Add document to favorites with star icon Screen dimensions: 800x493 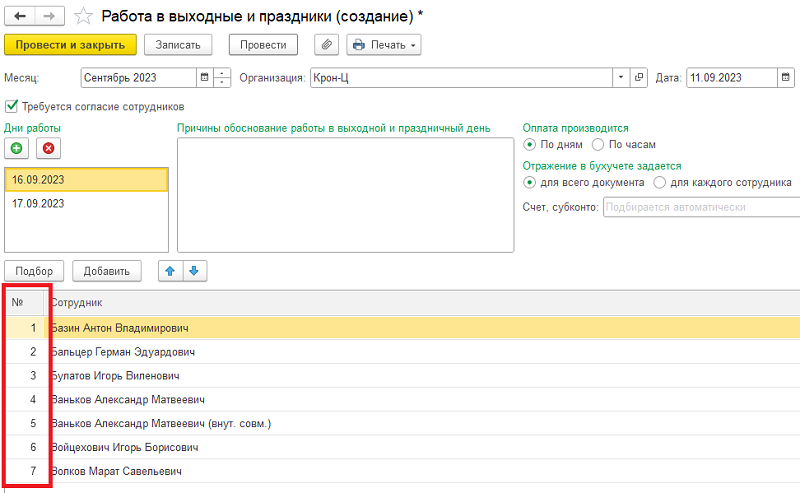(x=84, y=16)
